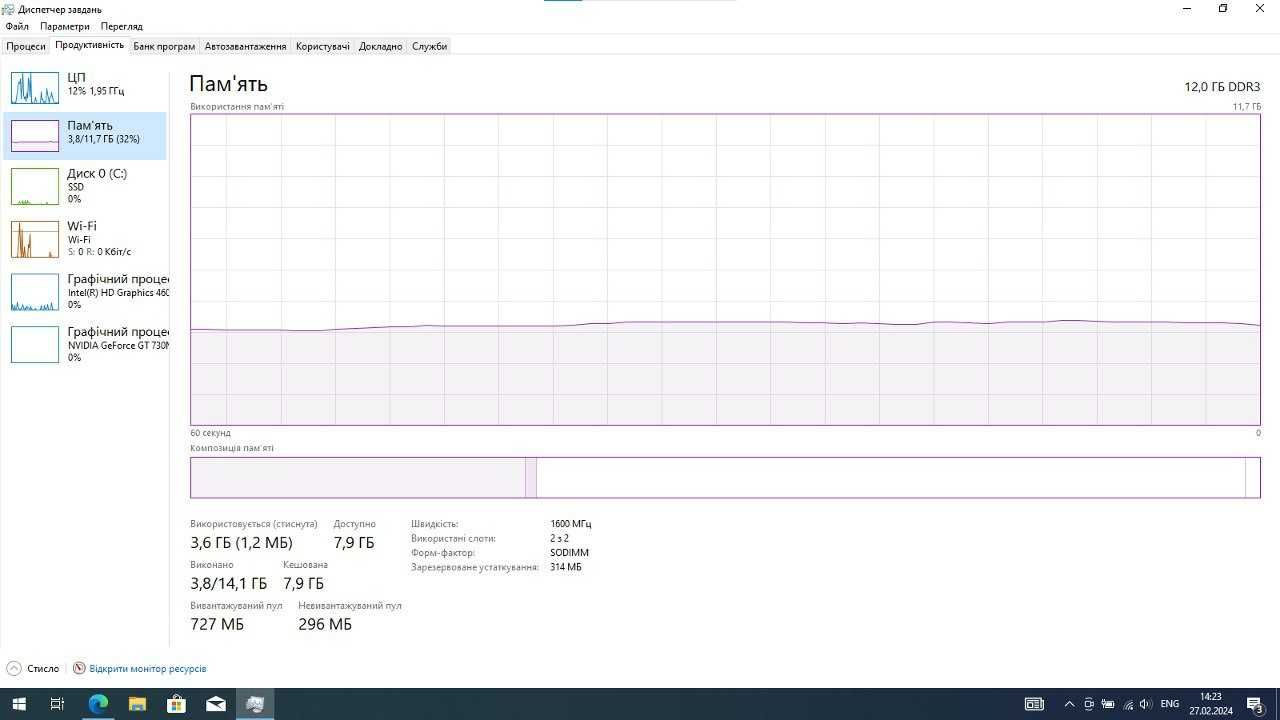Open the Перегляд menu
1280x720 pixels.
121,26
